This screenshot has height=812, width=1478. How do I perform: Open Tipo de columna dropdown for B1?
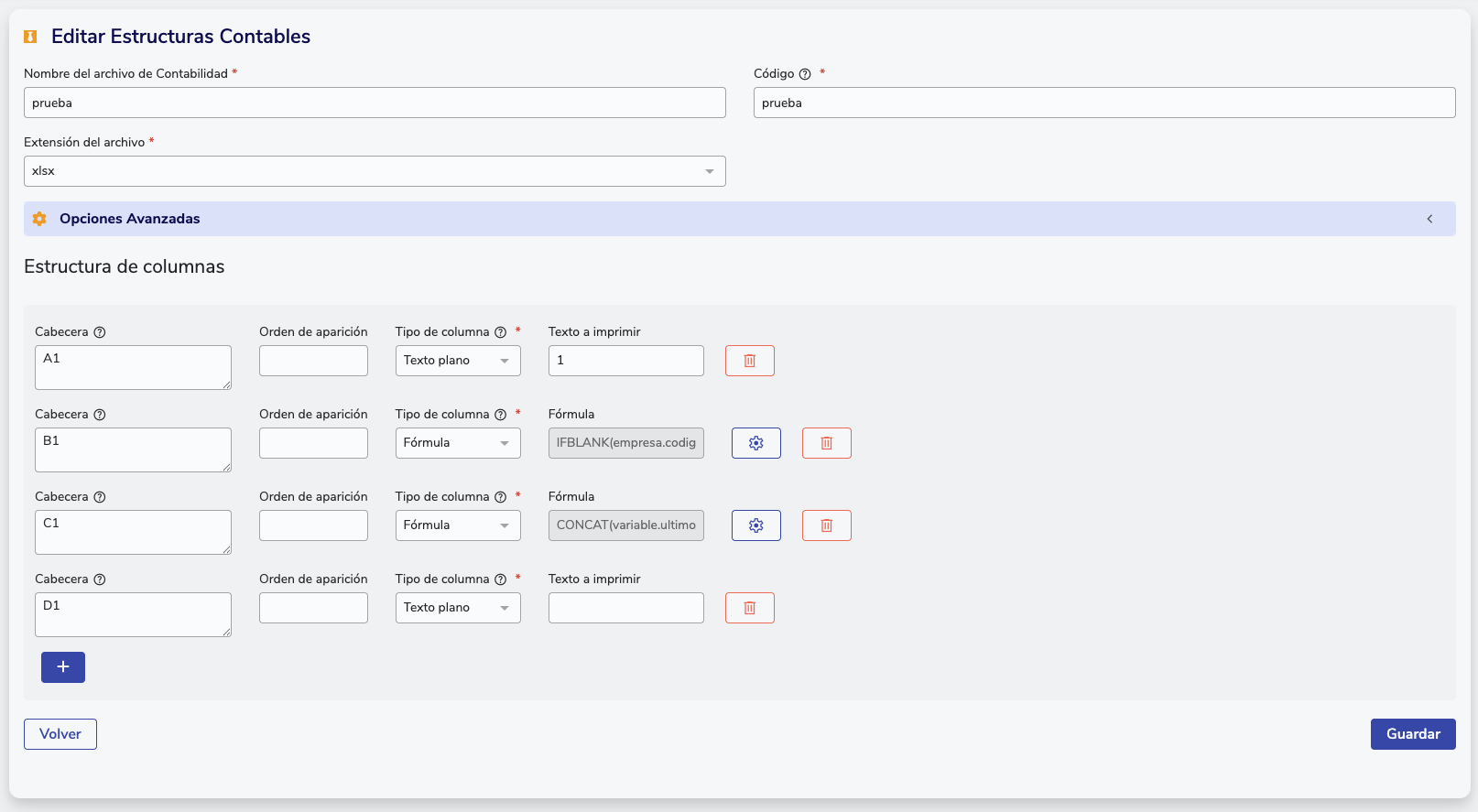point(457,443)
